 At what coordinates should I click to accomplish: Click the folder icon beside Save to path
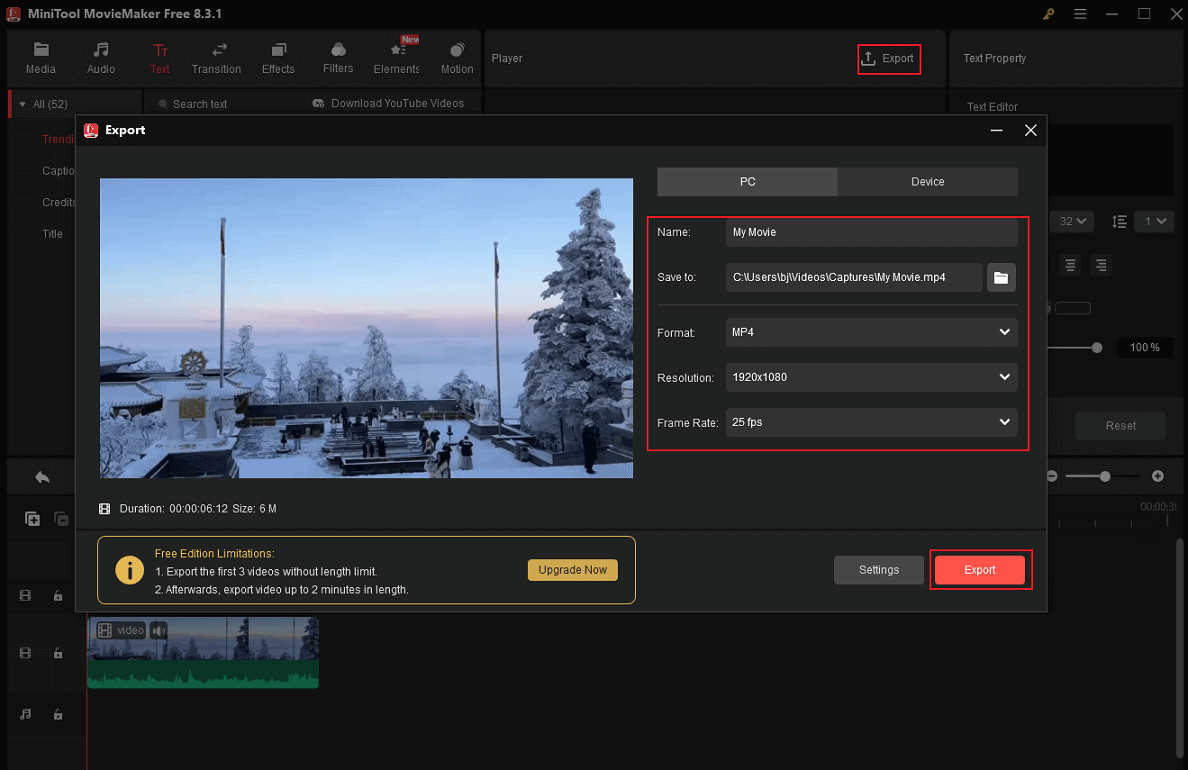coord(1000,277)
